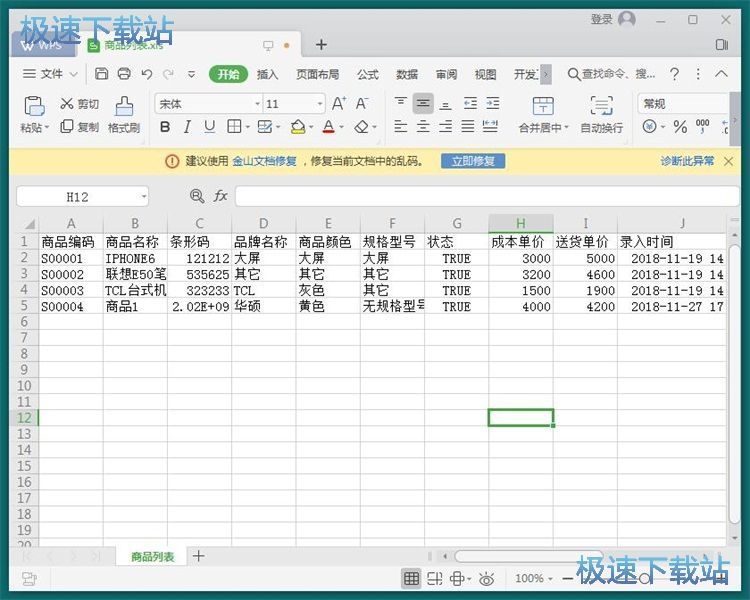Click Merge and Center 合并居中 icon

coord(543,106)
